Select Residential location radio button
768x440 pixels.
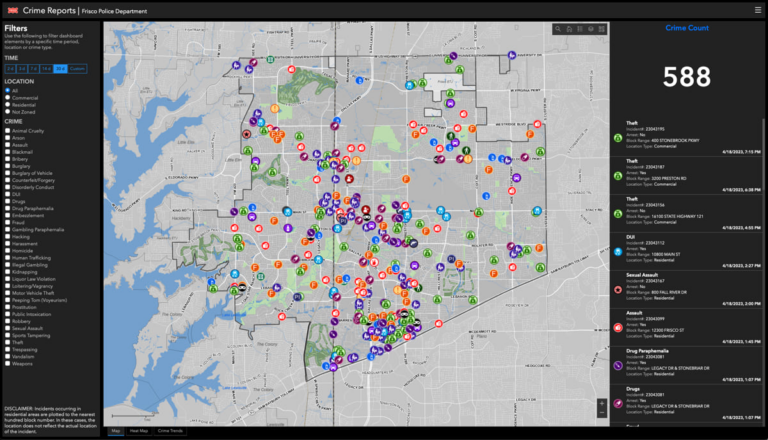point(7,104)
